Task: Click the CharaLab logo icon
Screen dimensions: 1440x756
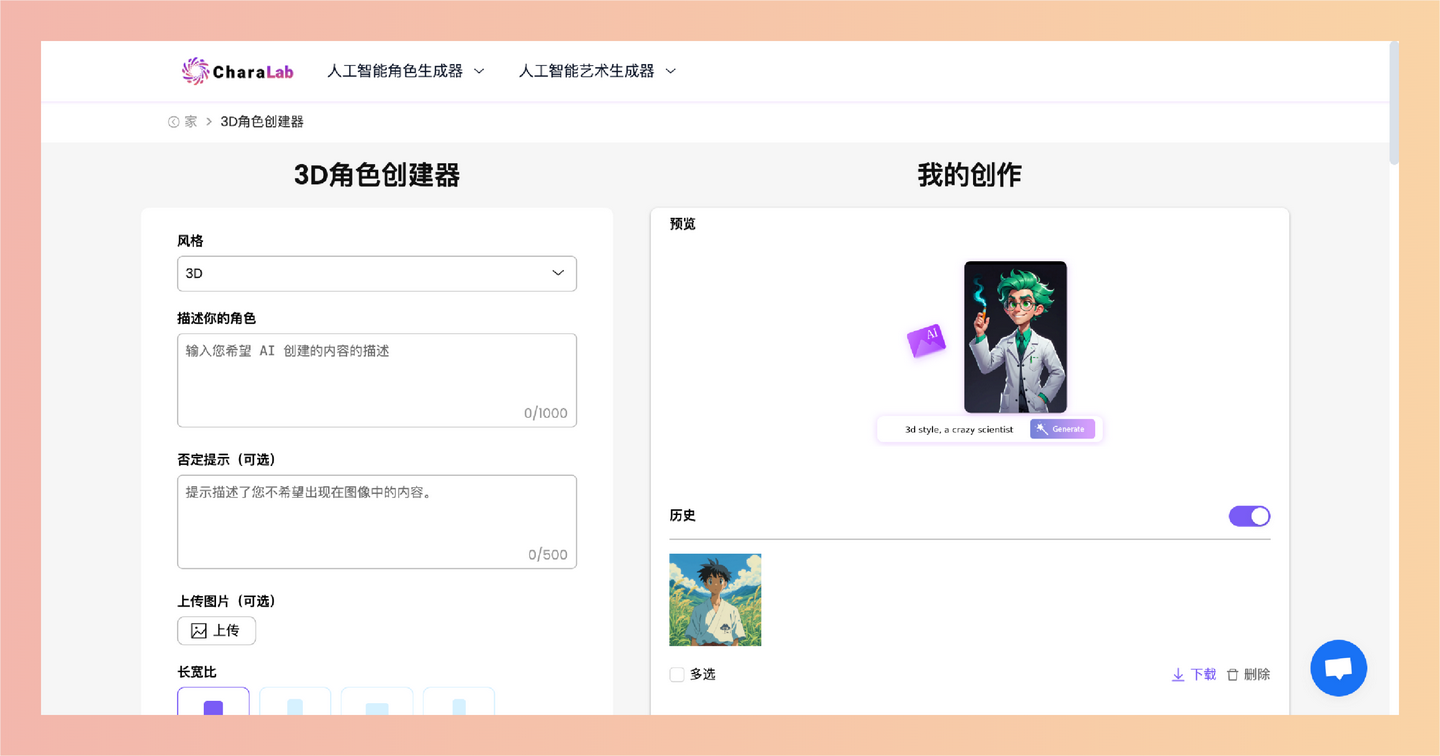Action: click(194, 70)
